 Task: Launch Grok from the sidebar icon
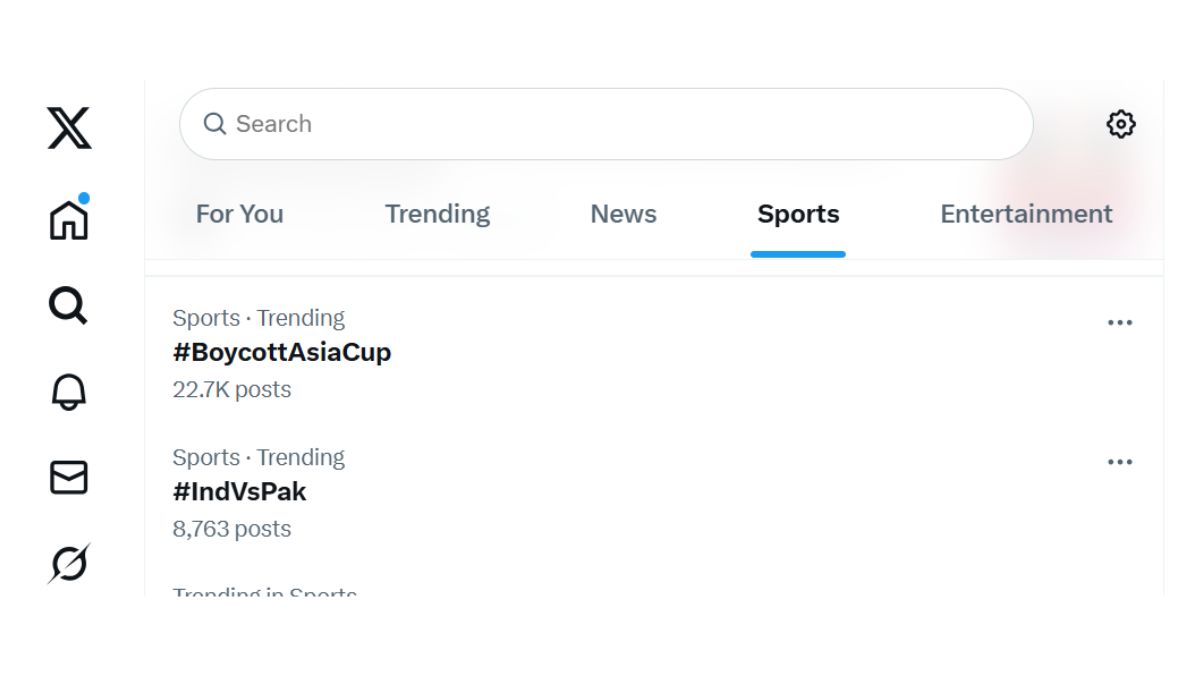(x=69, y=564)
